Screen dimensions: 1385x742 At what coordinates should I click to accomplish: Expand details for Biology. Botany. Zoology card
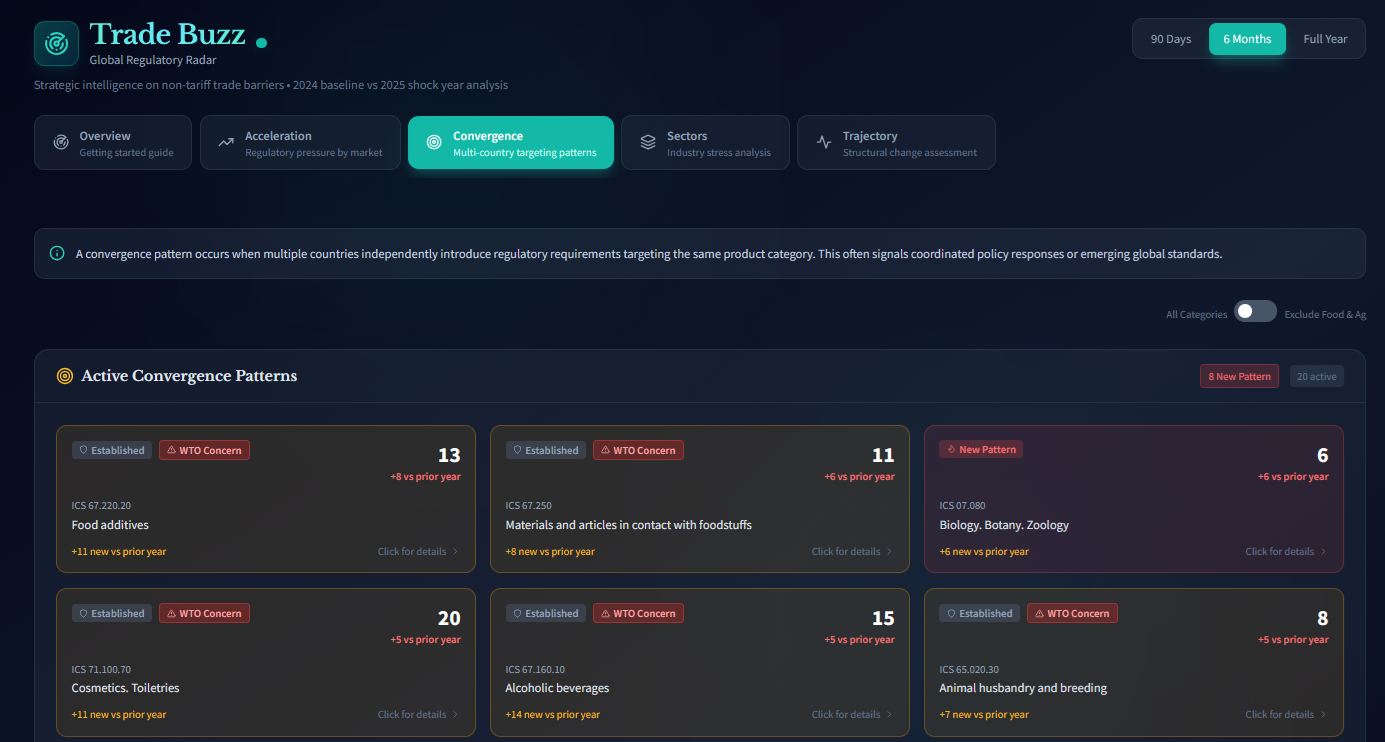point(1285,552)
